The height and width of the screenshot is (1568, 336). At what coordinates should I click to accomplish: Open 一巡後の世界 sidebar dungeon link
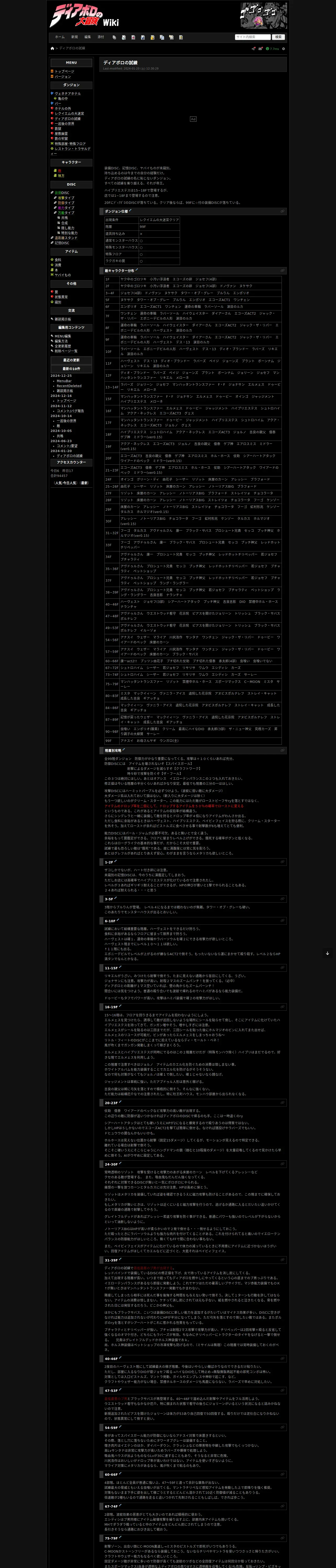point(65,124)
